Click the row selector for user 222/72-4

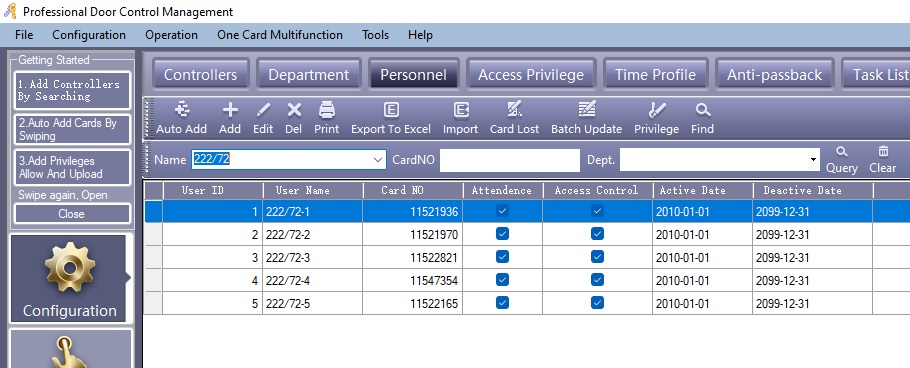tap(153, 280)
